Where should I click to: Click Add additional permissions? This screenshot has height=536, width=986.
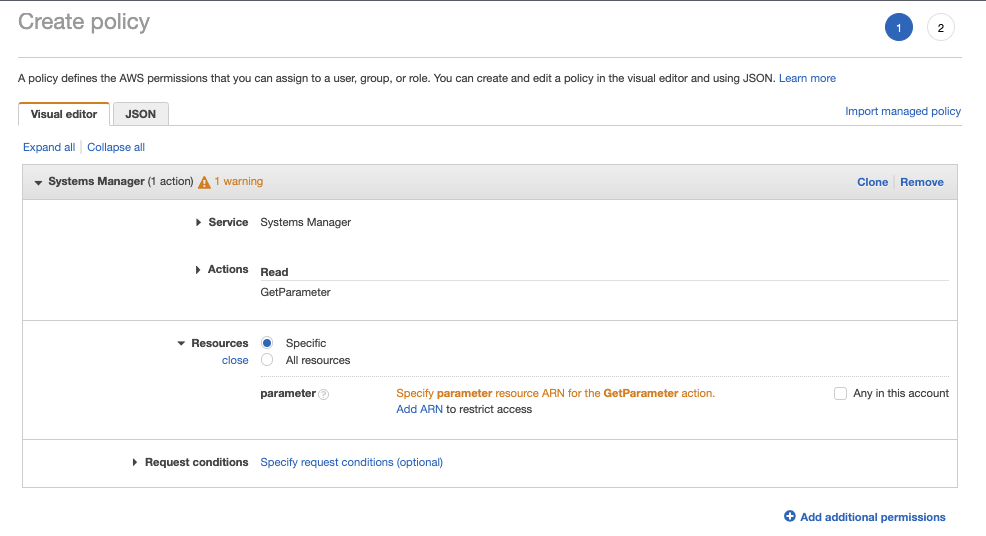tap(873, 517)
